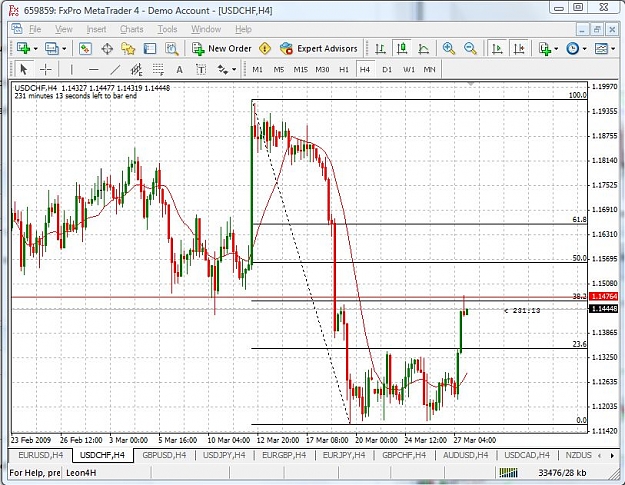This screenshot has width=625, height=485.
Task: Click the chart shift triangle marker
Action: [471, 84]
